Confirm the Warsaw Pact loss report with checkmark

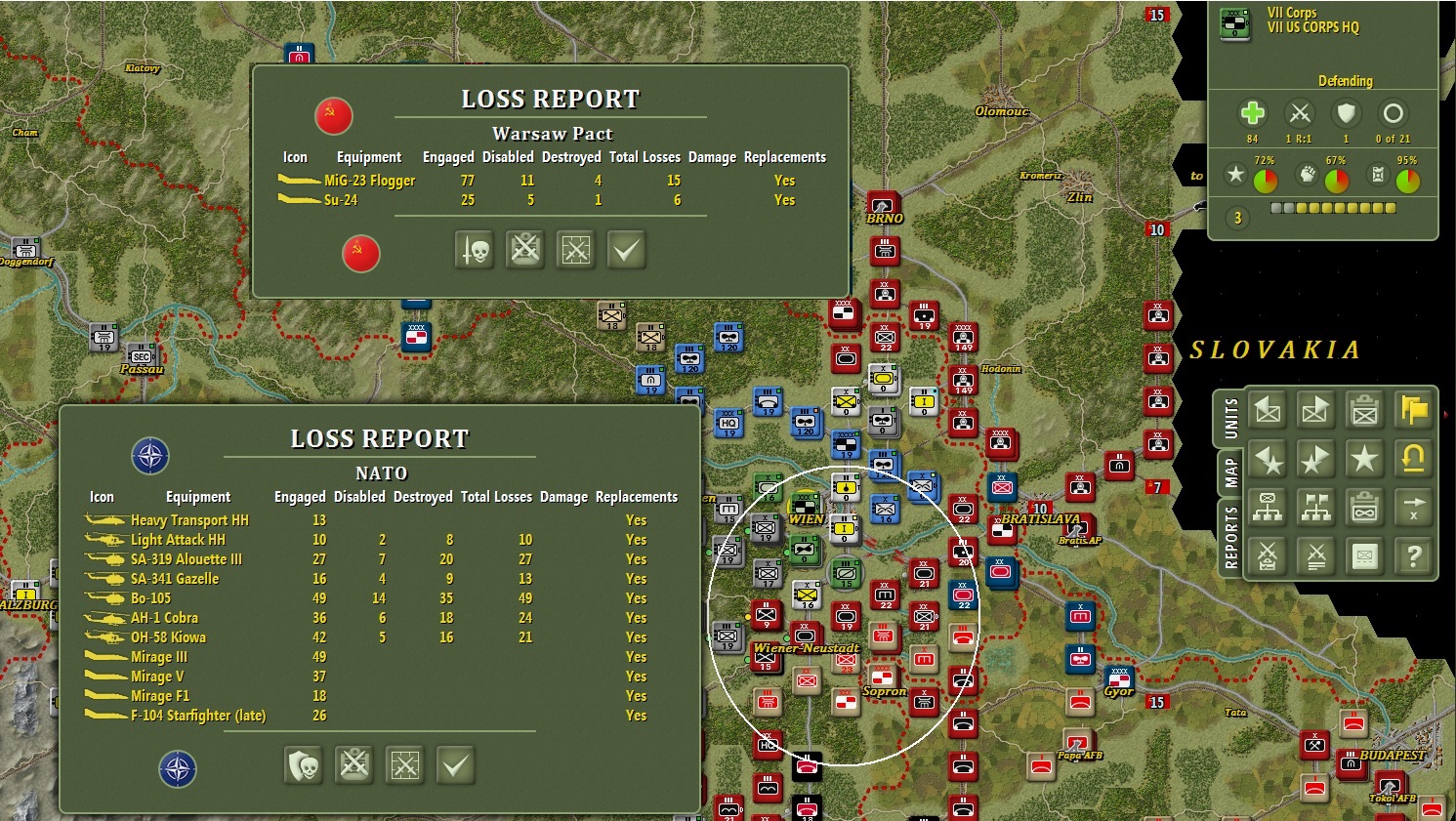626,250
